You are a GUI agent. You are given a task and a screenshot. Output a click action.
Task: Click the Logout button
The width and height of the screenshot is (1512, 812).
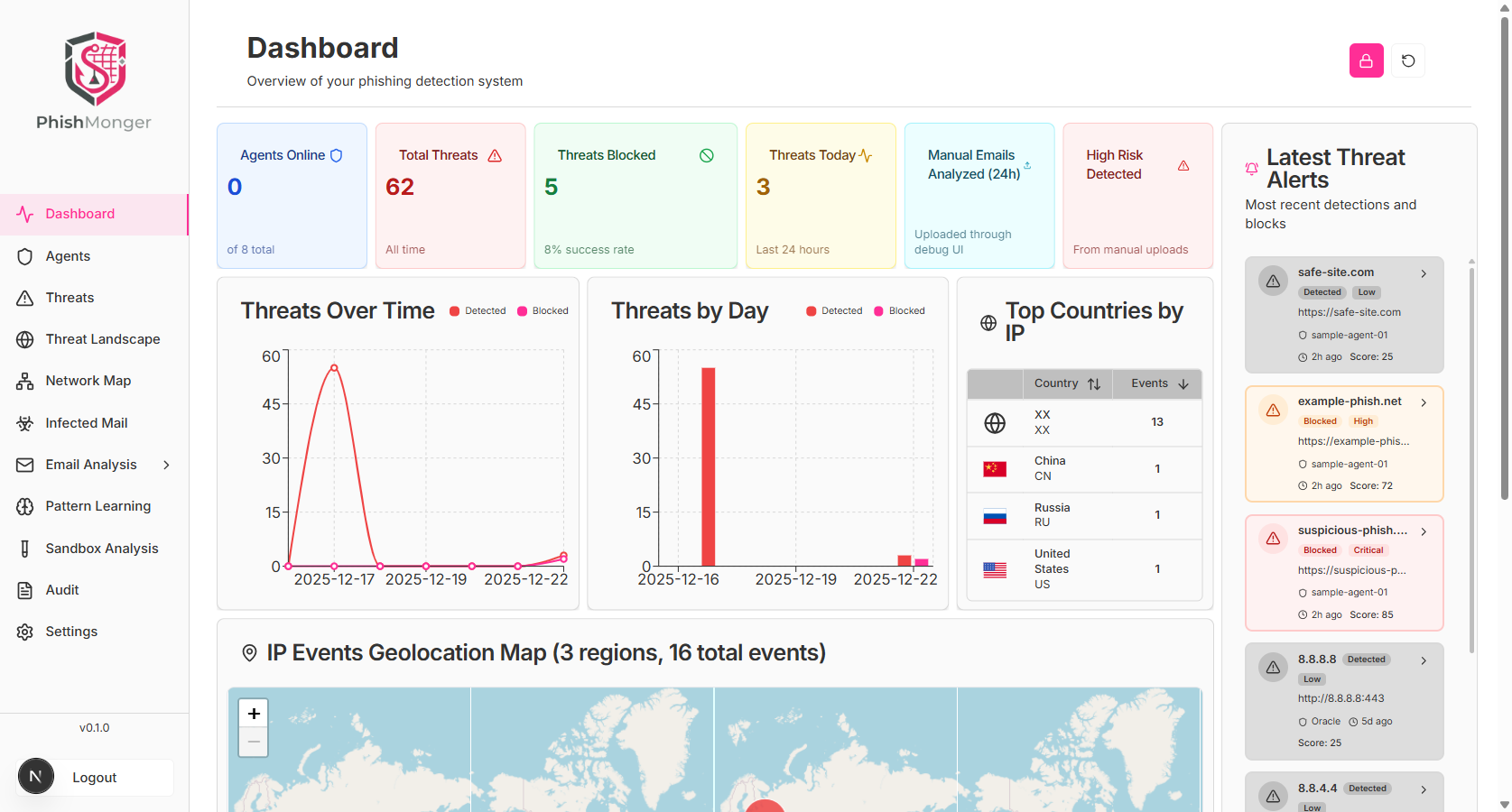(x=94, y=777)
